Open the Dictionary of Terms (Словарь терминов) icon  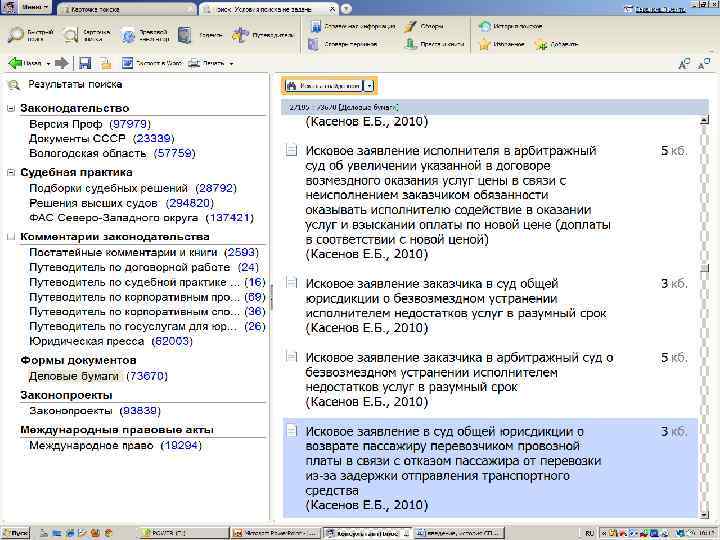(313, 44)
